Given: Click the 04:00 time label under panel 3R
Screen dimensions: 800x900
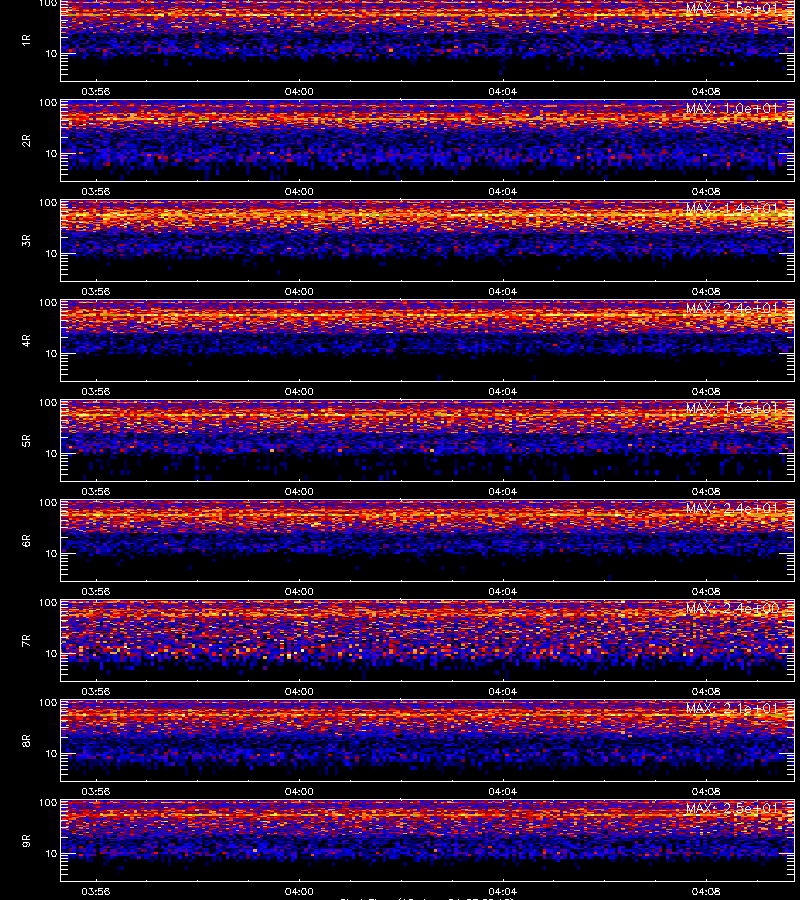Looking at the screenshot, I should [x=299, y=291].
